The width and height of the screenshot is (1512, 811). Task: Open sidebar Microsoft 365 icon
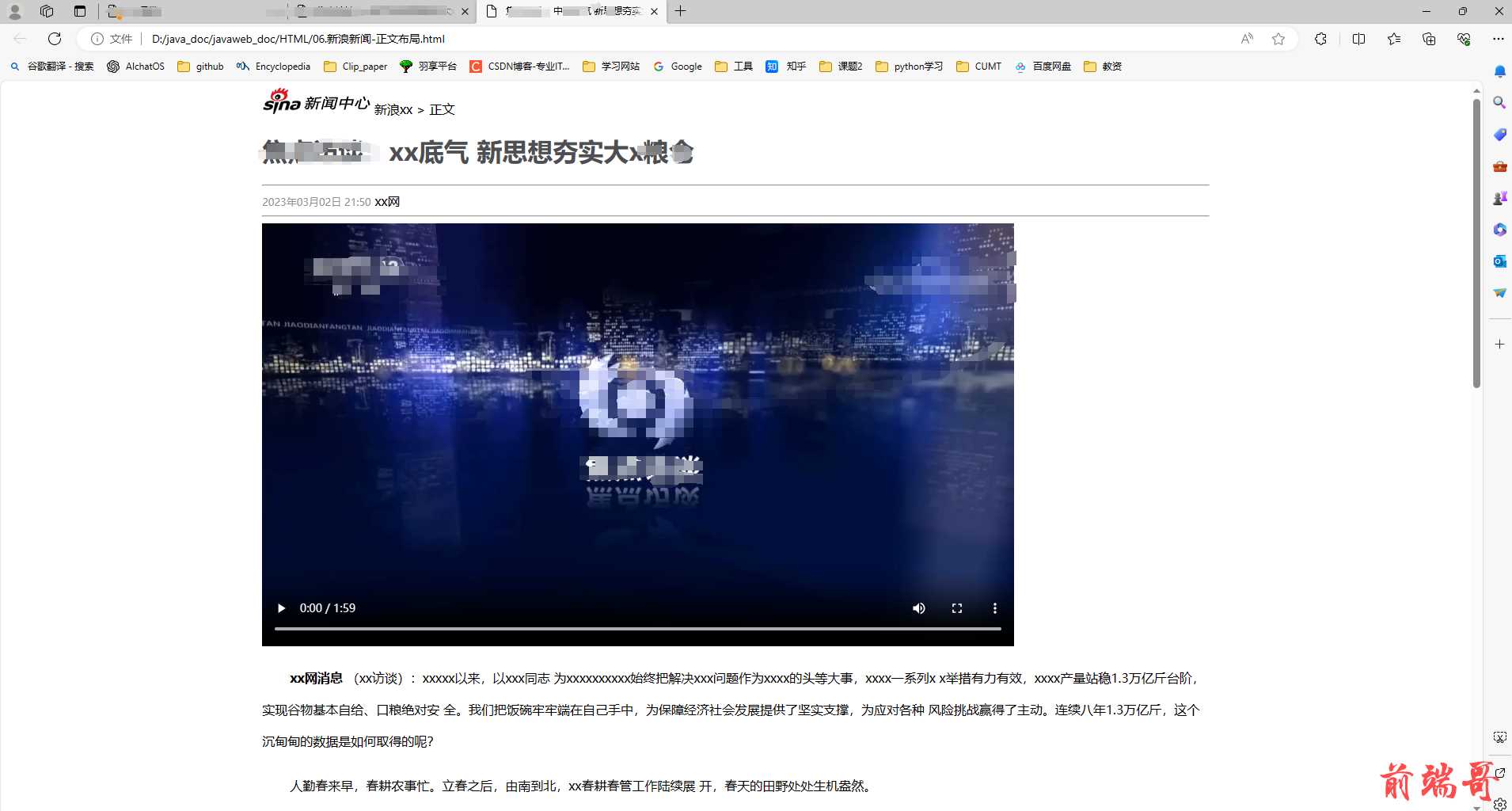[x=1499, y=230]
